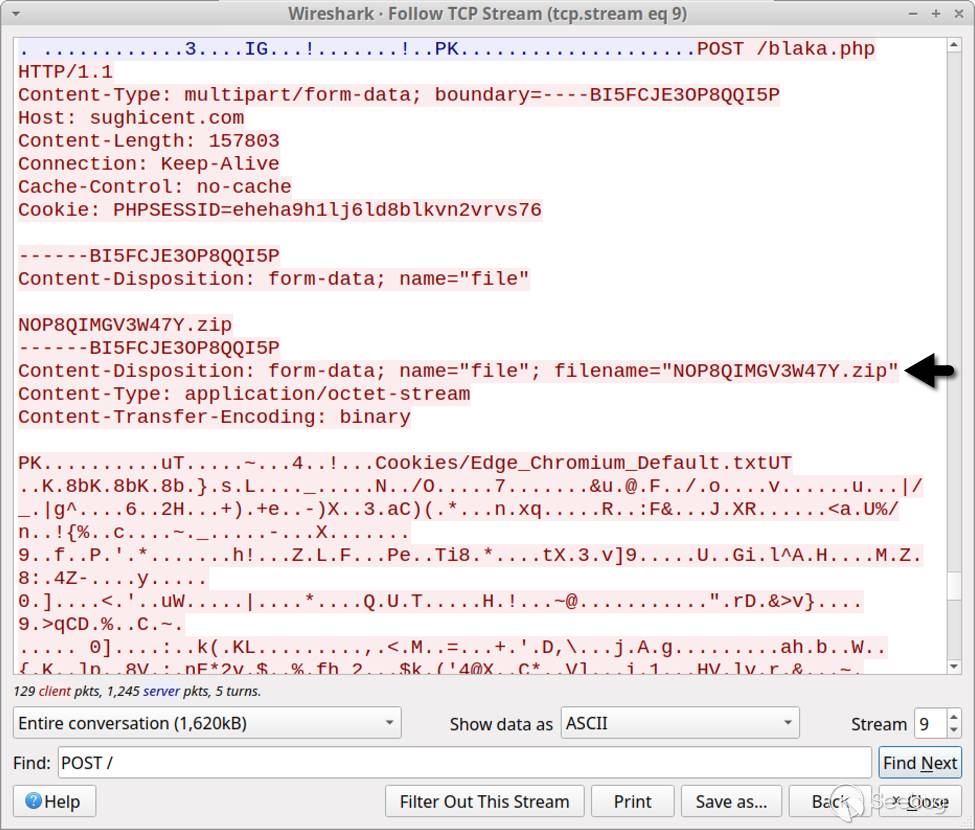
Task: Increase the Stream number with up arrow
Action: point(954,717)
